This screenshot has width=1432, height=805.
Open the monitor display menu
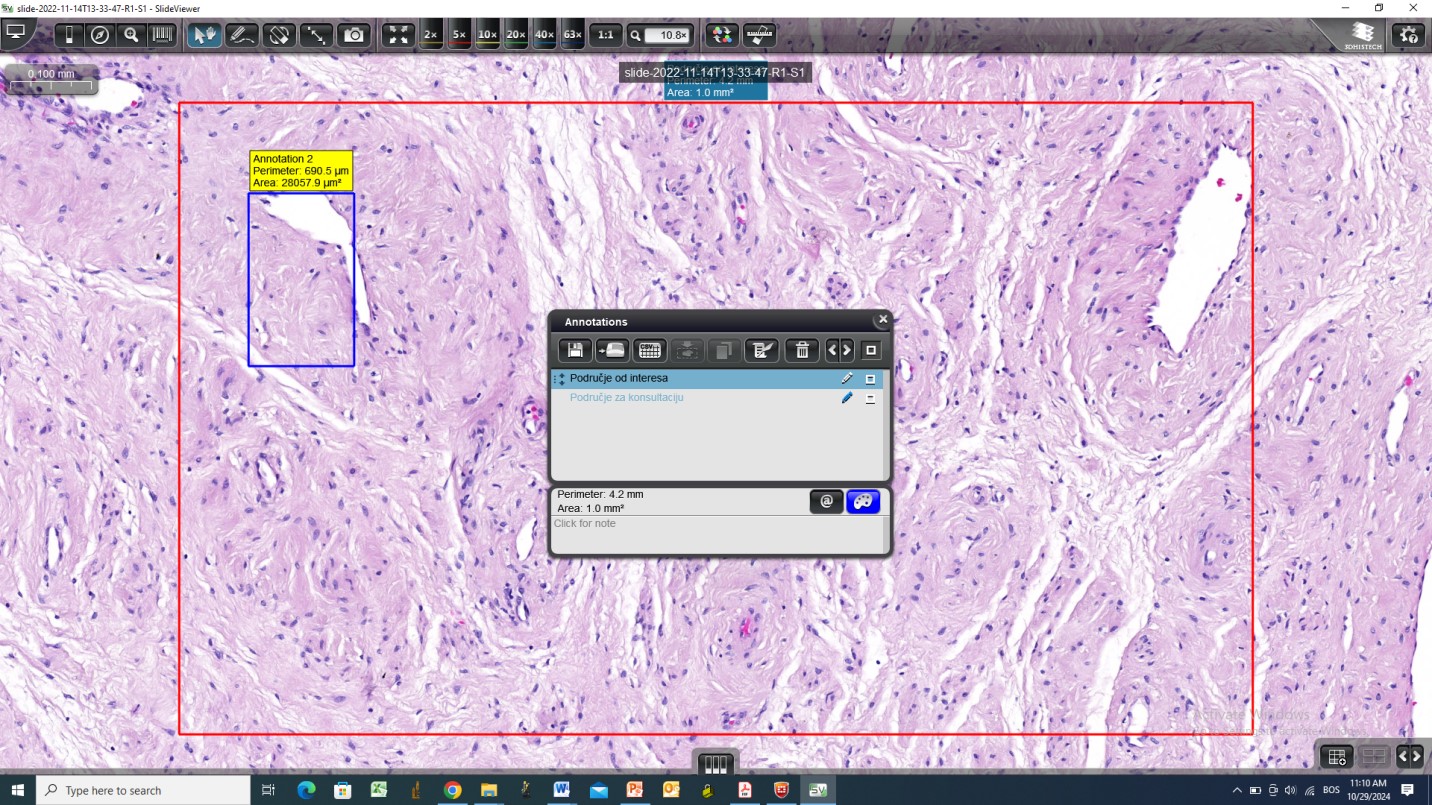16,33
